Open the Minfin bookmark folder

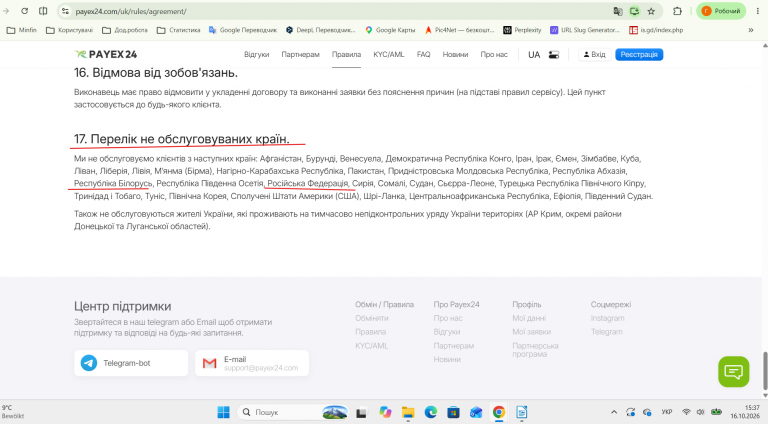(x=22, y=30)
